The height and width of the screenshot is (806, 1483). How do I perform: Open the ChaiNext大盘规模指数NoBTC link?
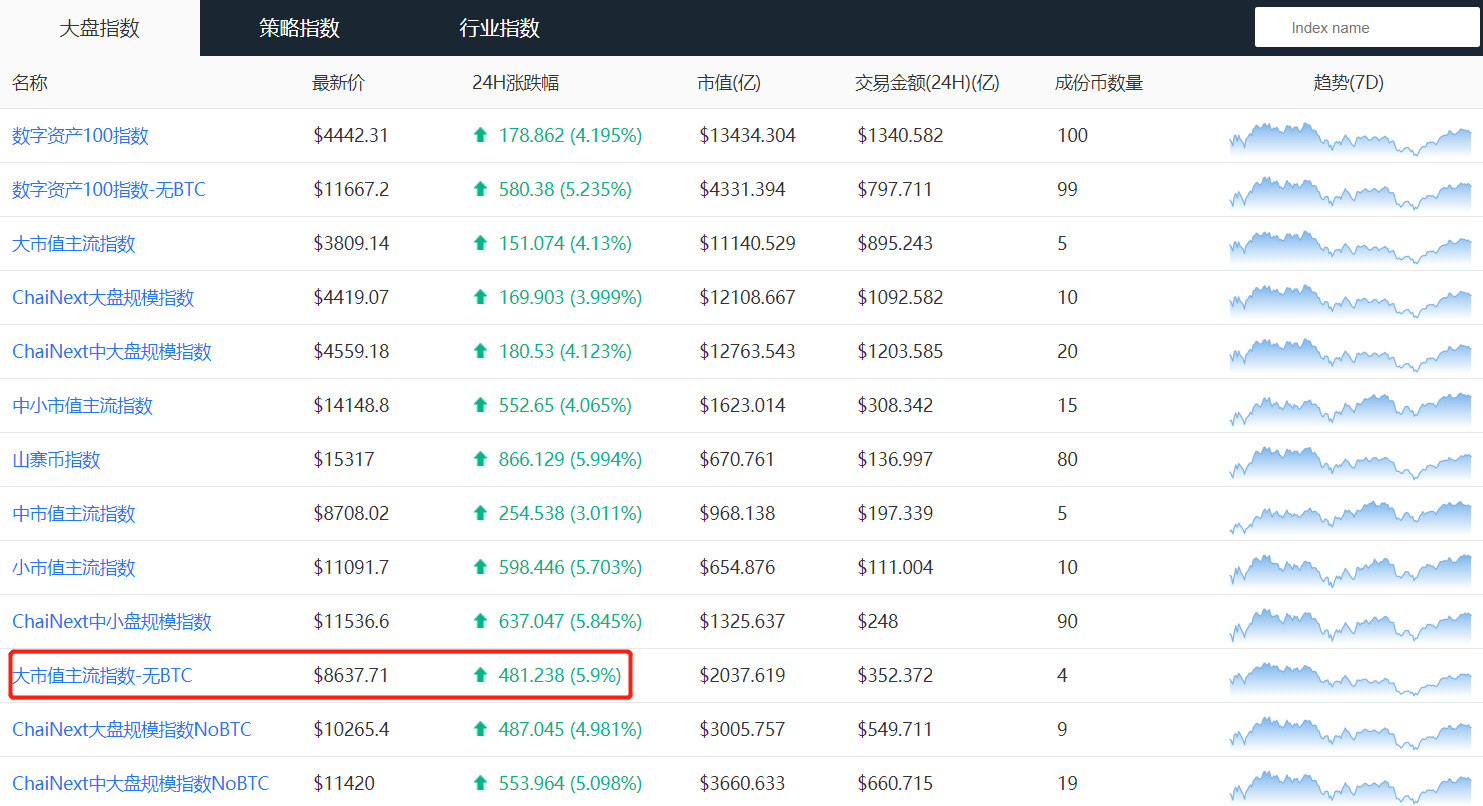pos(132,730)
